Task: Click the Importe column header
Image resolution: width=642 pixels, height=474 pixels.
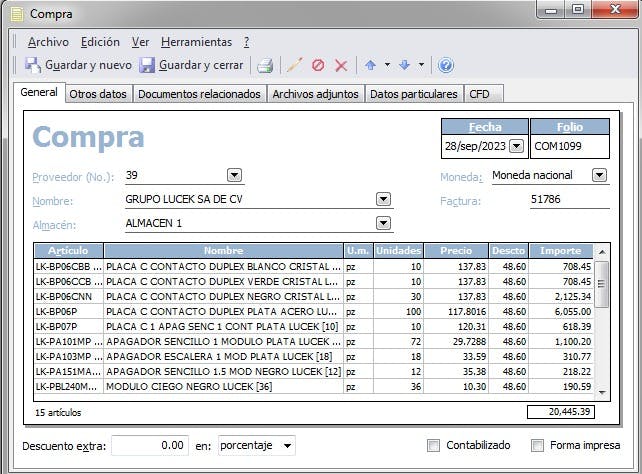Action: 561,251
